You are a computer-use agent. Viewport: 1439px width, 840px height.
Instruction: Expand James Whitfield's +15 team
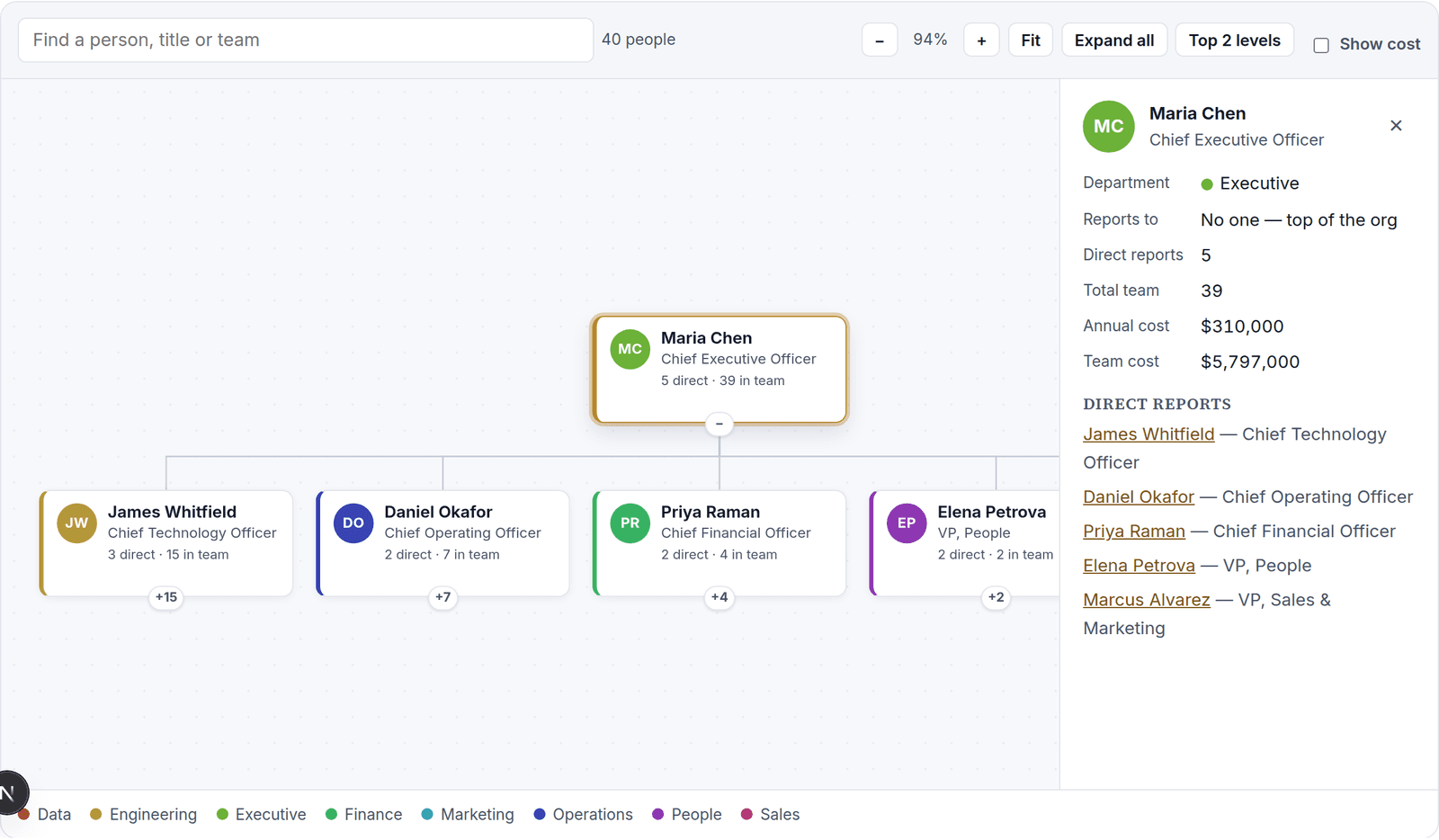(166, 597)
